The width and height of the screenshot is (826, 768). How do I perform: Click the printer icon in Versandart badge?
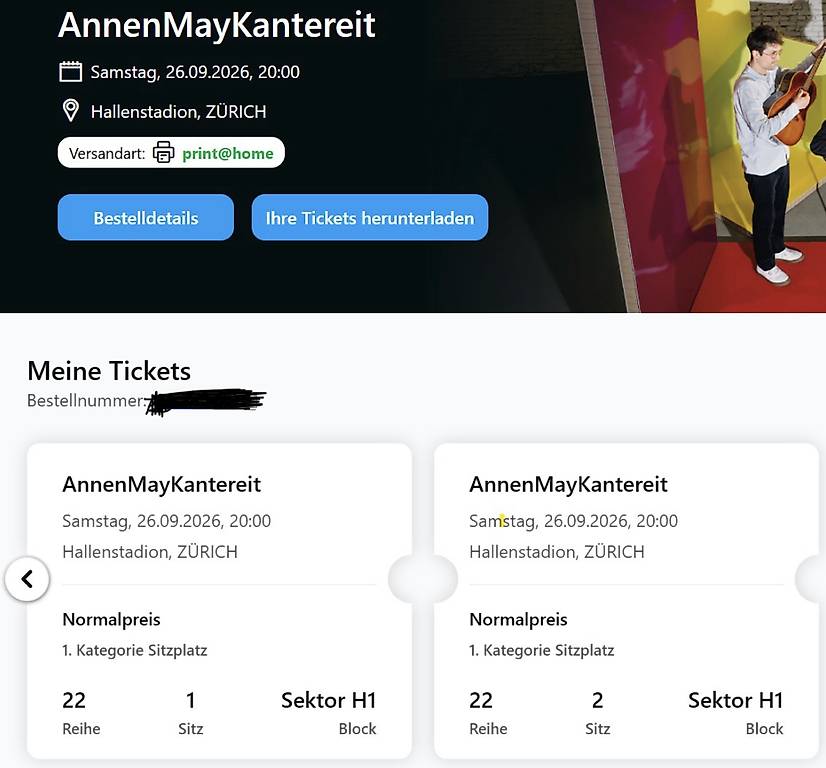click(163, 153)
